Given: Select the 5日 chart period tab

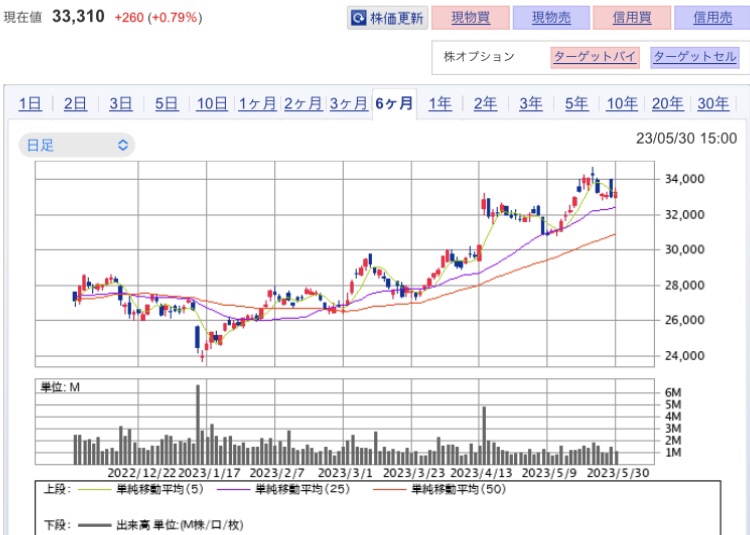Looking at the screenshot, I should pos(166,103).
